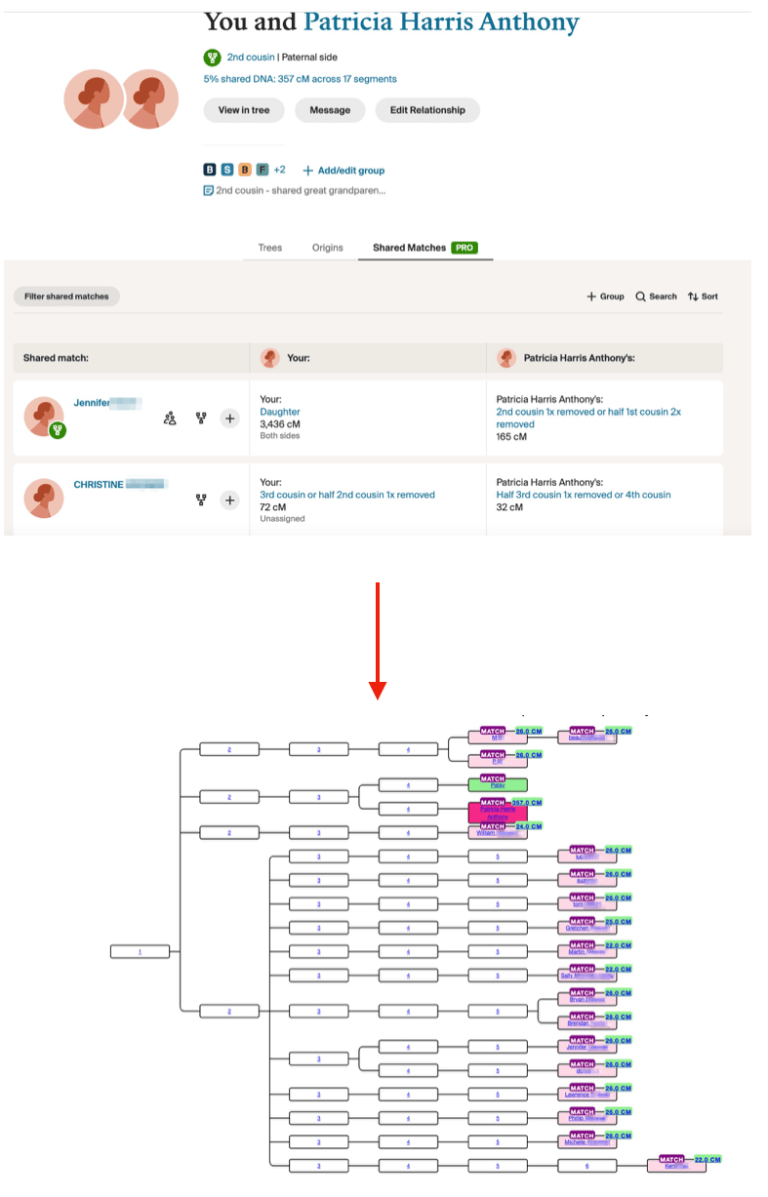Open Patricia Harris Anthony's profile link

pyautogui.click(x=444, y=22)
